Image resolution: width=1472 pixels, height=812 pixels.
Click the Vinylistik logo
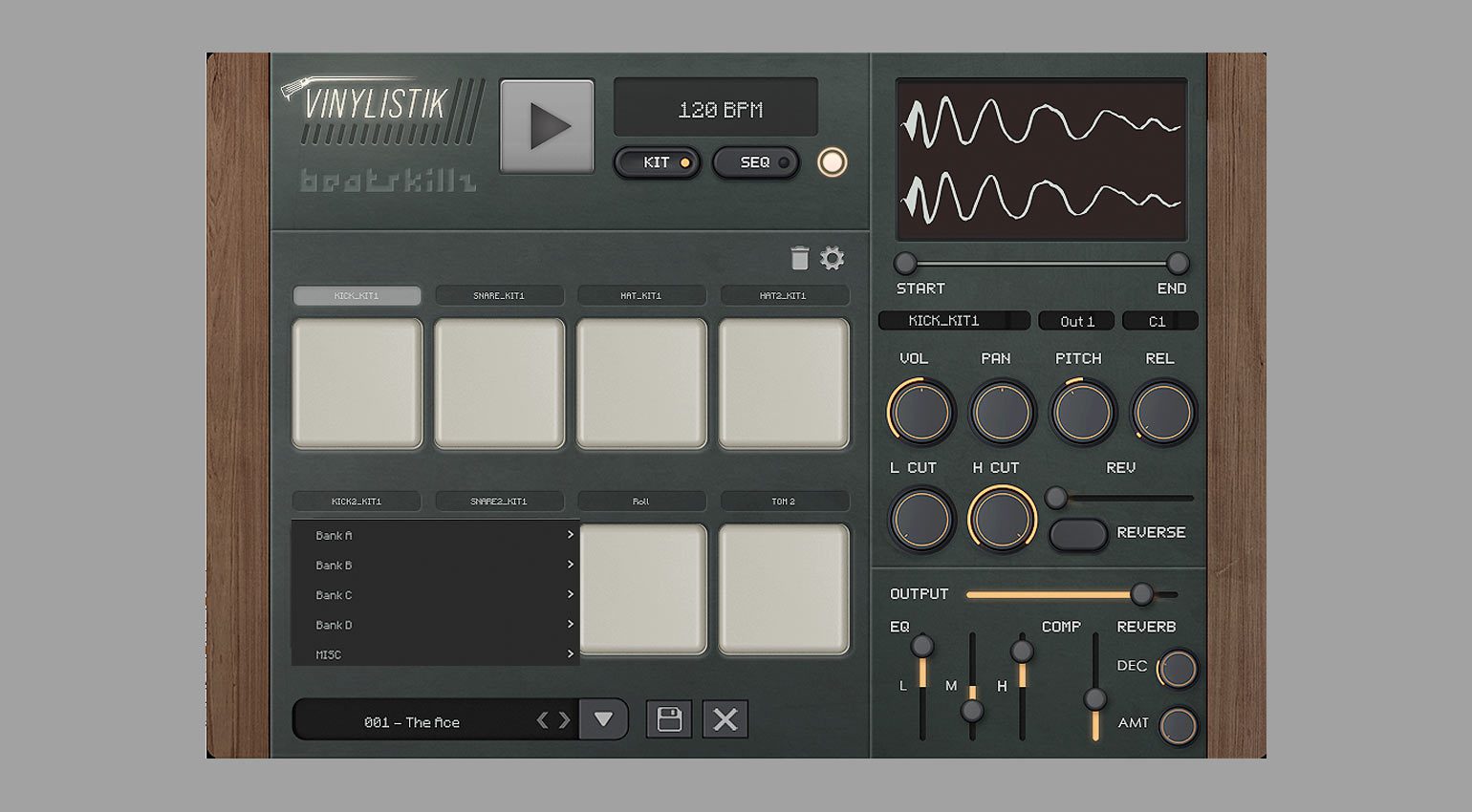pyautogui.click(x=382, y=111)
